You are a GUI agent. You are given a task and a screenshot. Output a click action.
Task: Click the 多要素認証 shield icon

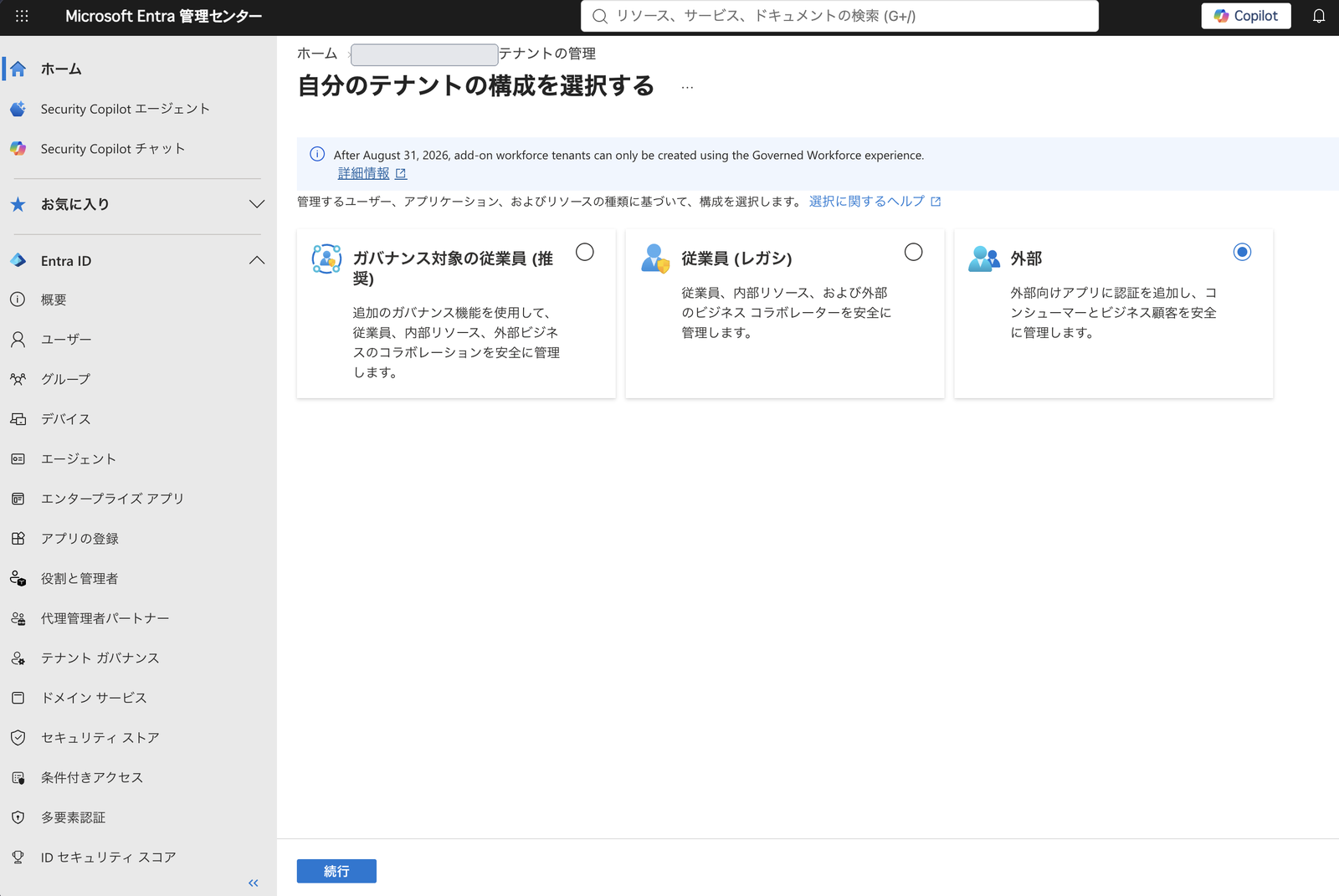click(x=18, y=817)
